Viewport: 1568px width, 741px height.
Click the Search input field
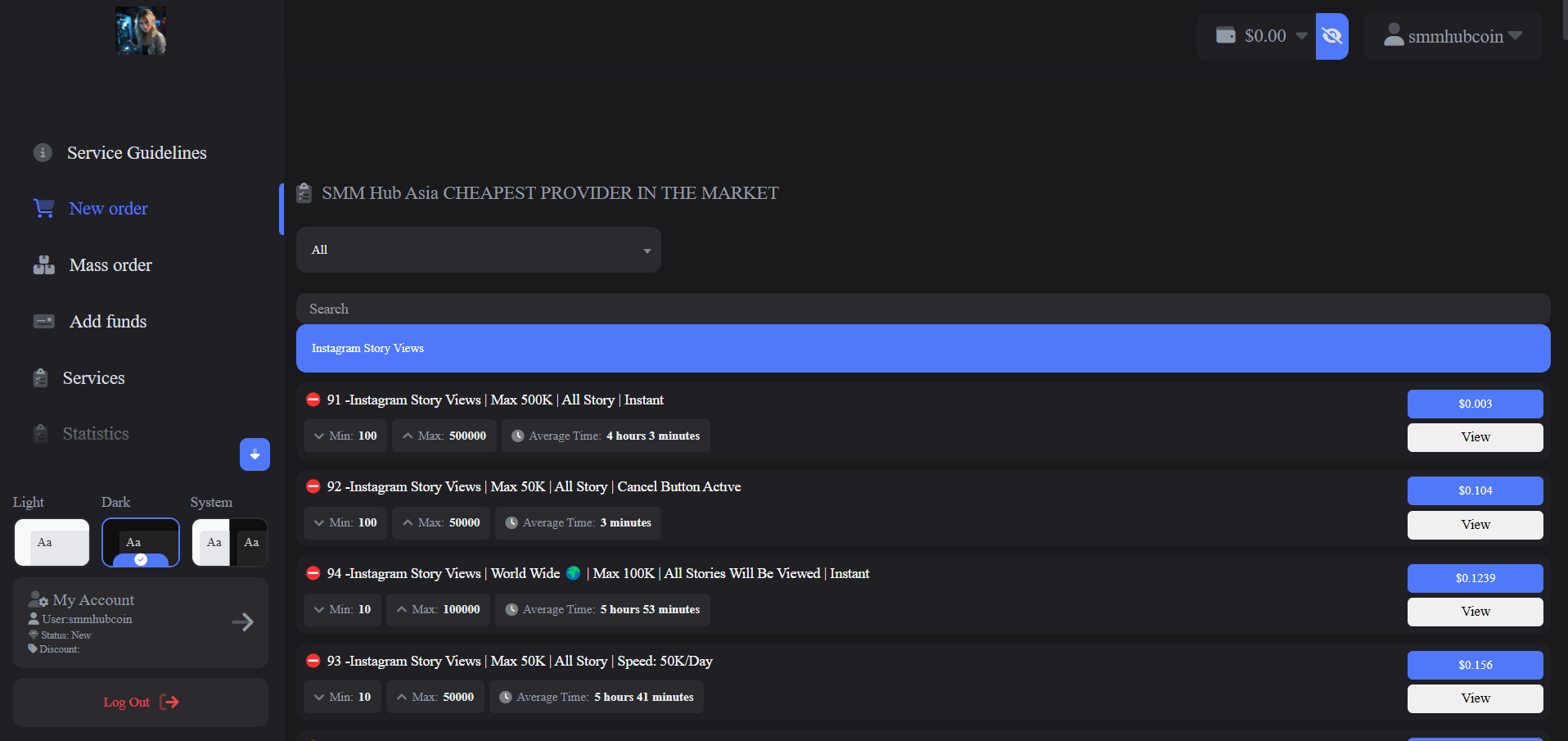[922, 309]
